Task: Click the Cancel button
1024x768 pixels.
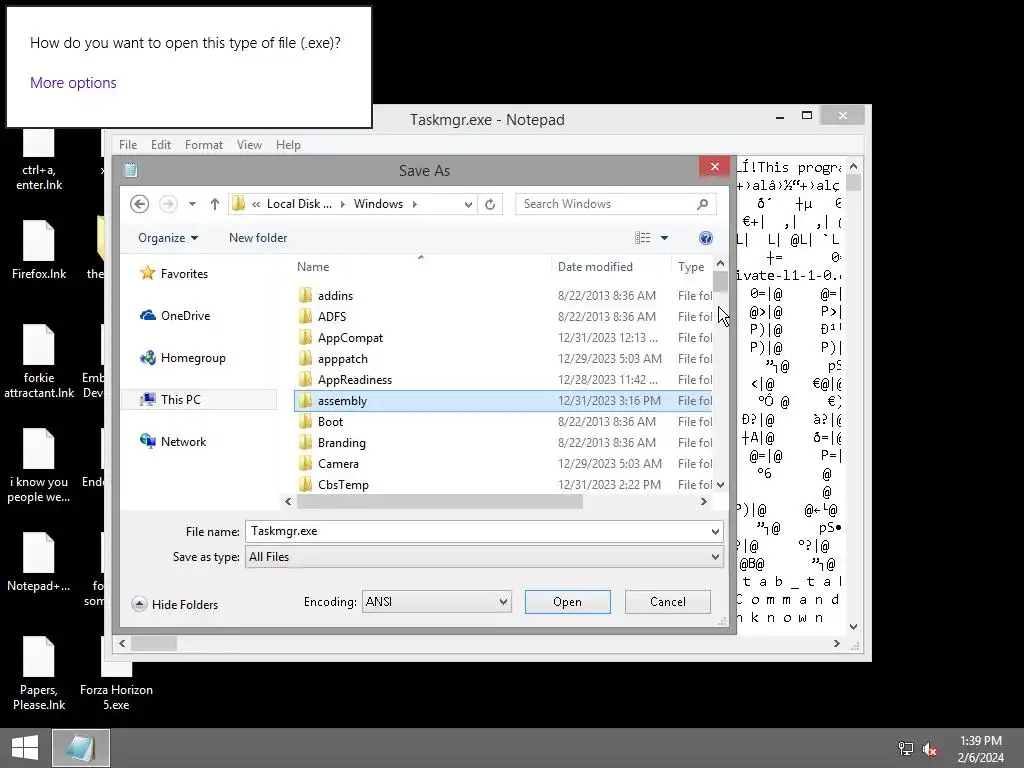Action: (x=667, y=602)
